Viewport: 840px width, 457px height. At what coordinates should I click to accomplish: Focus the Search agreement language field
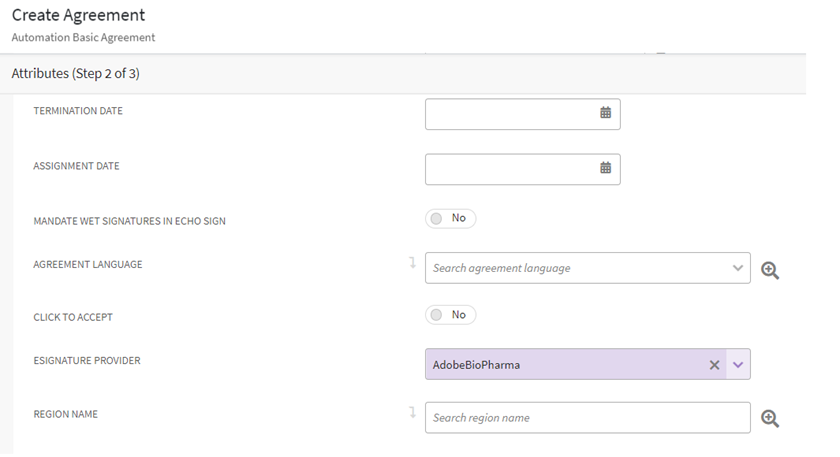[x=575, y=268]
